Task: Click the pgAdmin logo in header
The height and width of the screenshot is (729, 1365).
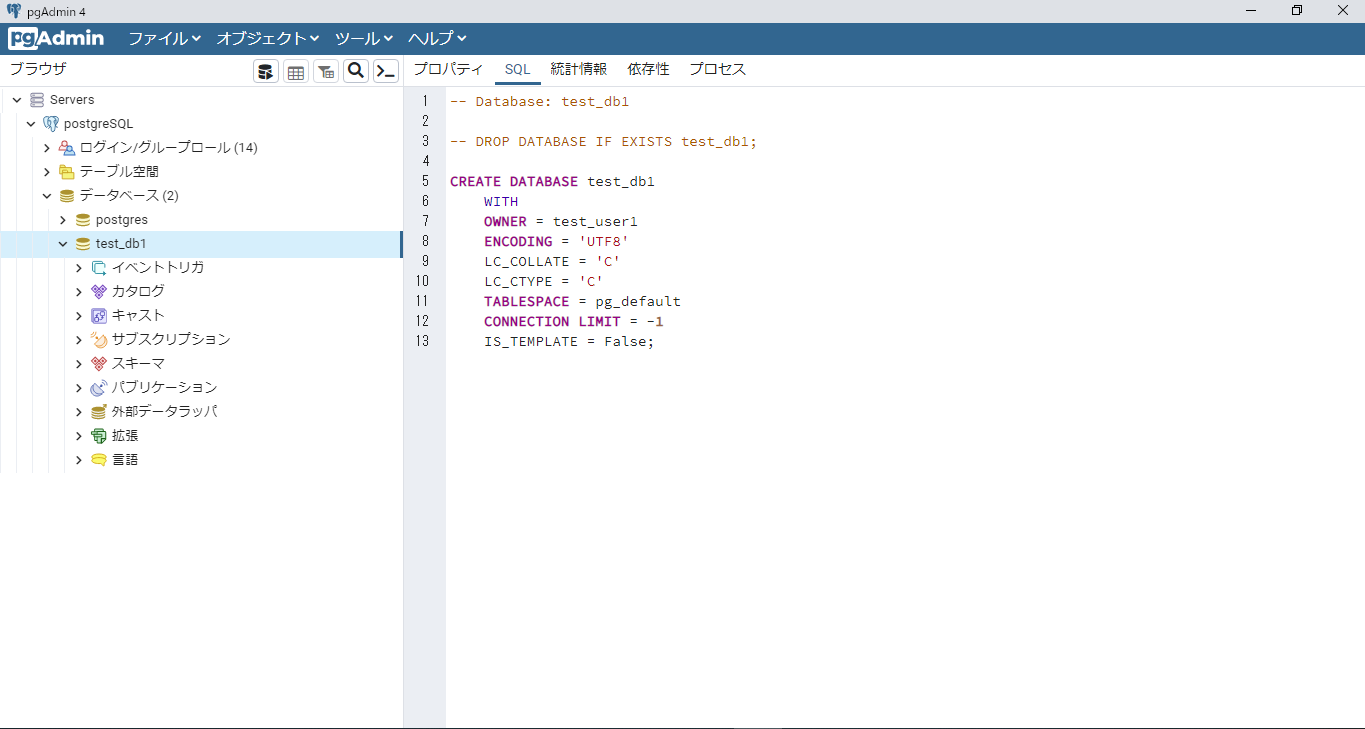Action: pos(56,39)
